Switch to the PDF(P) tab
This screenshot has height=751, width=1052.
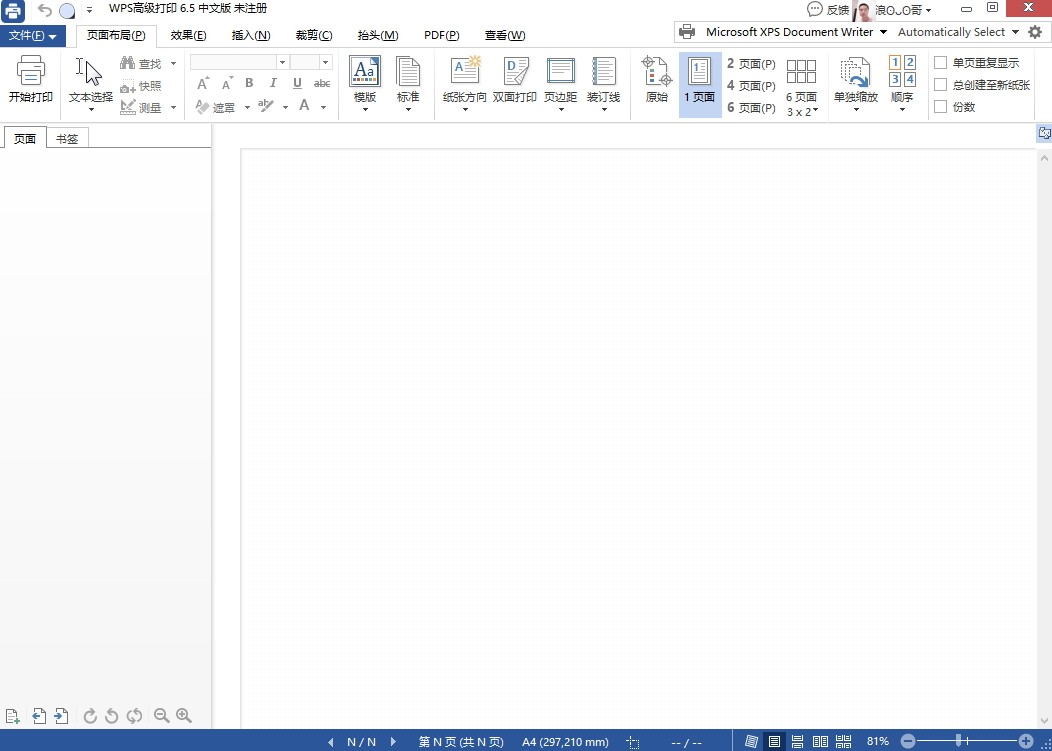pyautogui.click(x=441, y=36)
